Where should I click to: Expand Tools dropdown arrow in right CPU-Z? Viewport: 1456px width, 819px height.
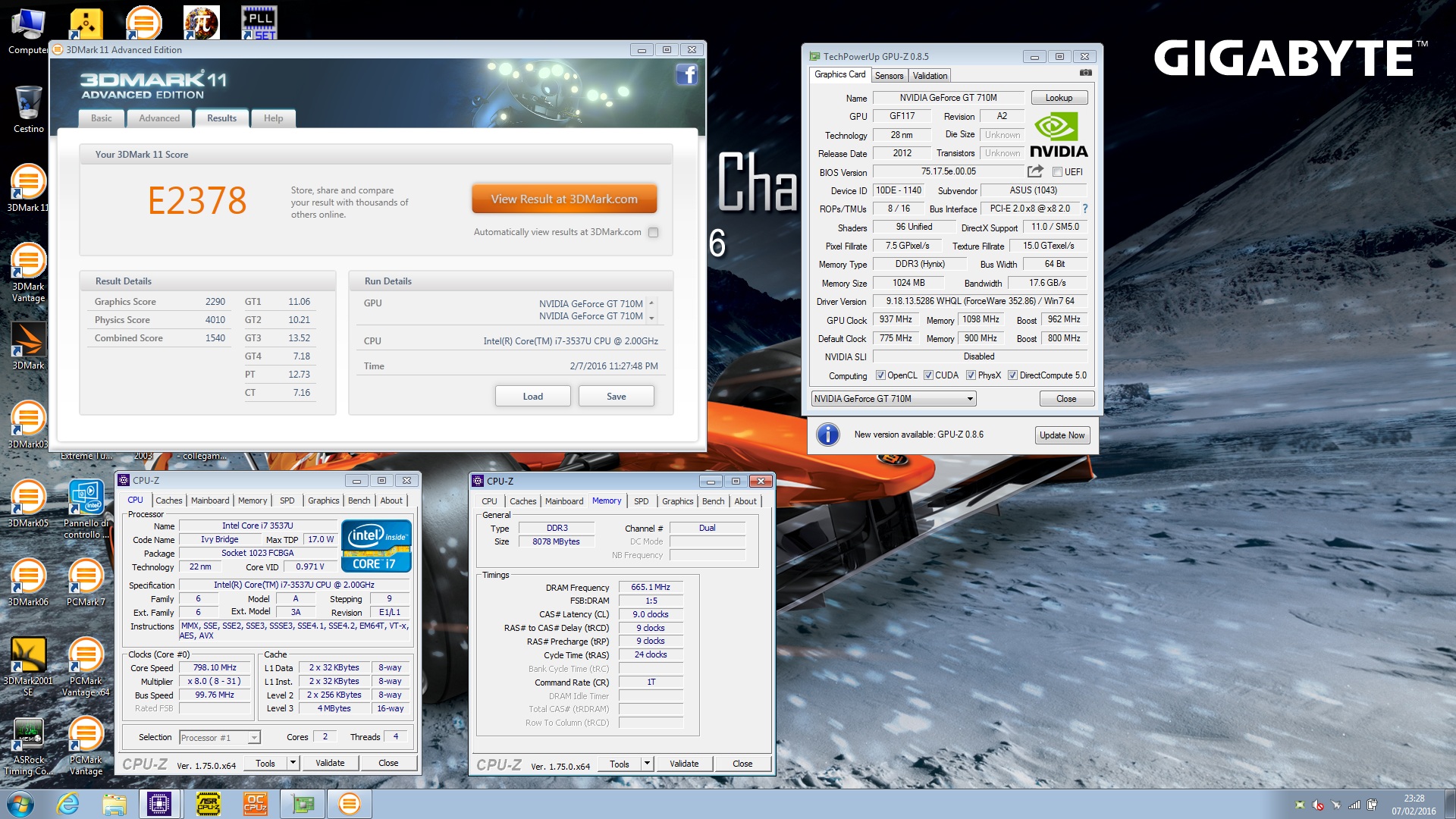[x=647, y=764]
